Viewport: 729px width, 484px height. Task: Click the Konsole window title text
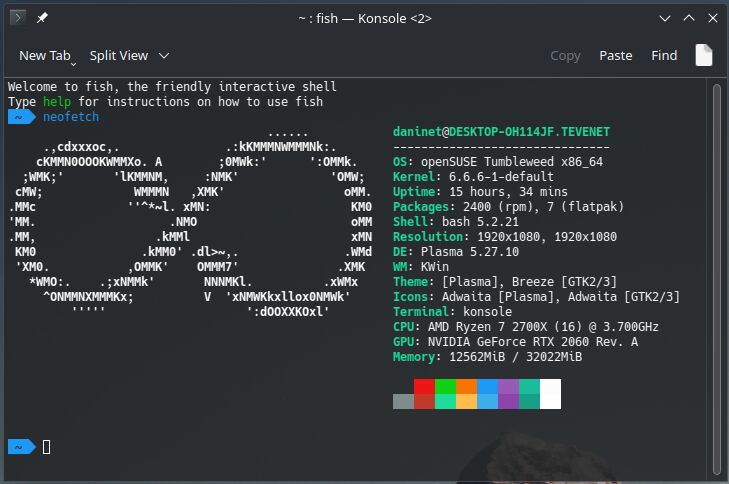[365, 18]
